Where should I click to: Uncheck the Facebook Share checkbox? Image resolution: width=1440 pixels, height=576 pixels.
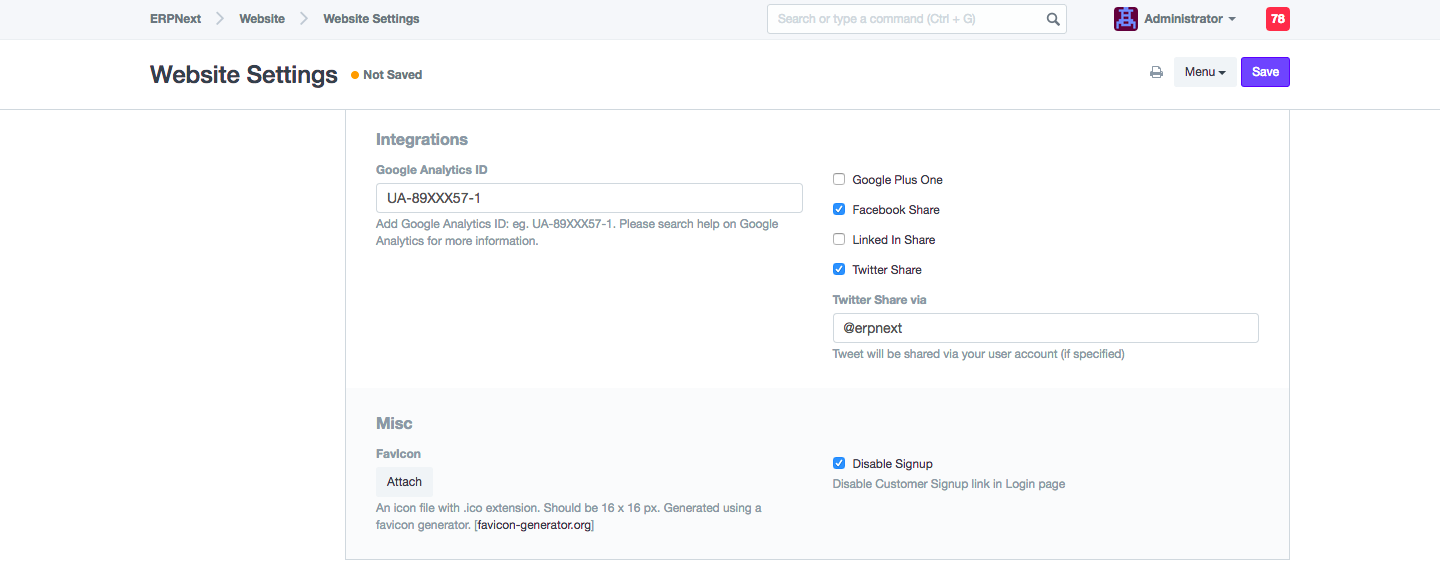(839, 210)
